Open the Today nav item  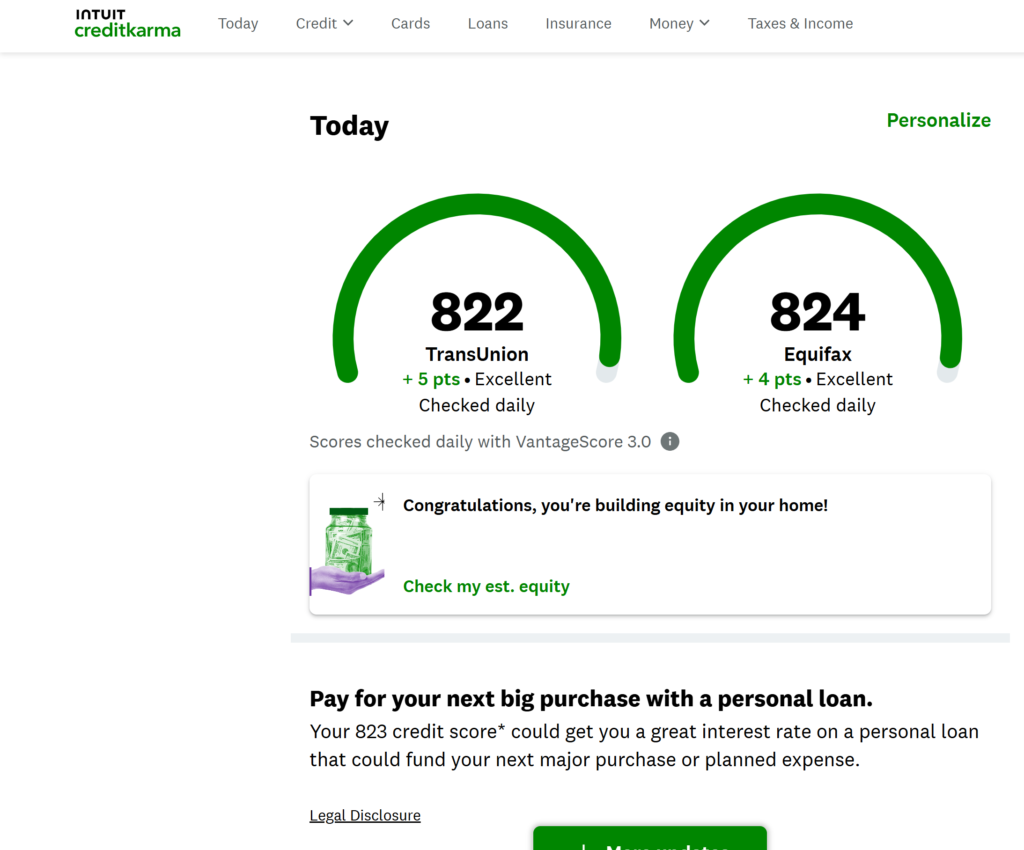click(x=238, y=24)
